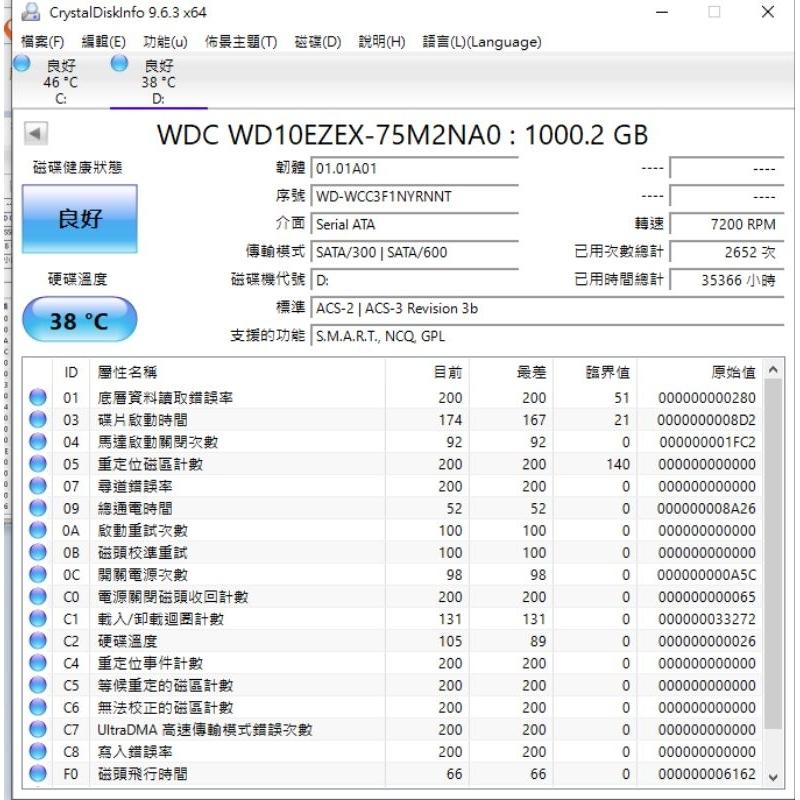Open the 功能(u) menu
This screenshot has width=800, height=800.
(x=165, y=41)
